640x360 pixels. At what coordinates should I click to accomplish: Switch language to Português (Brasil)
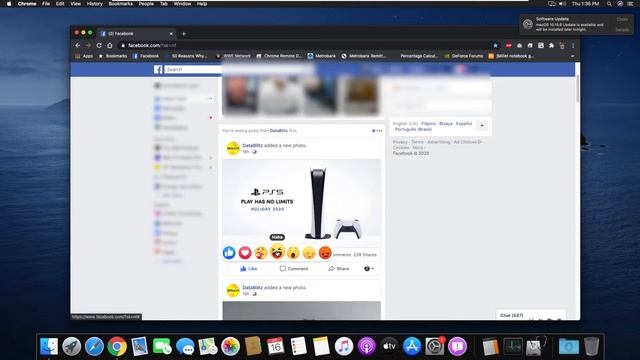tap(413, 129)
